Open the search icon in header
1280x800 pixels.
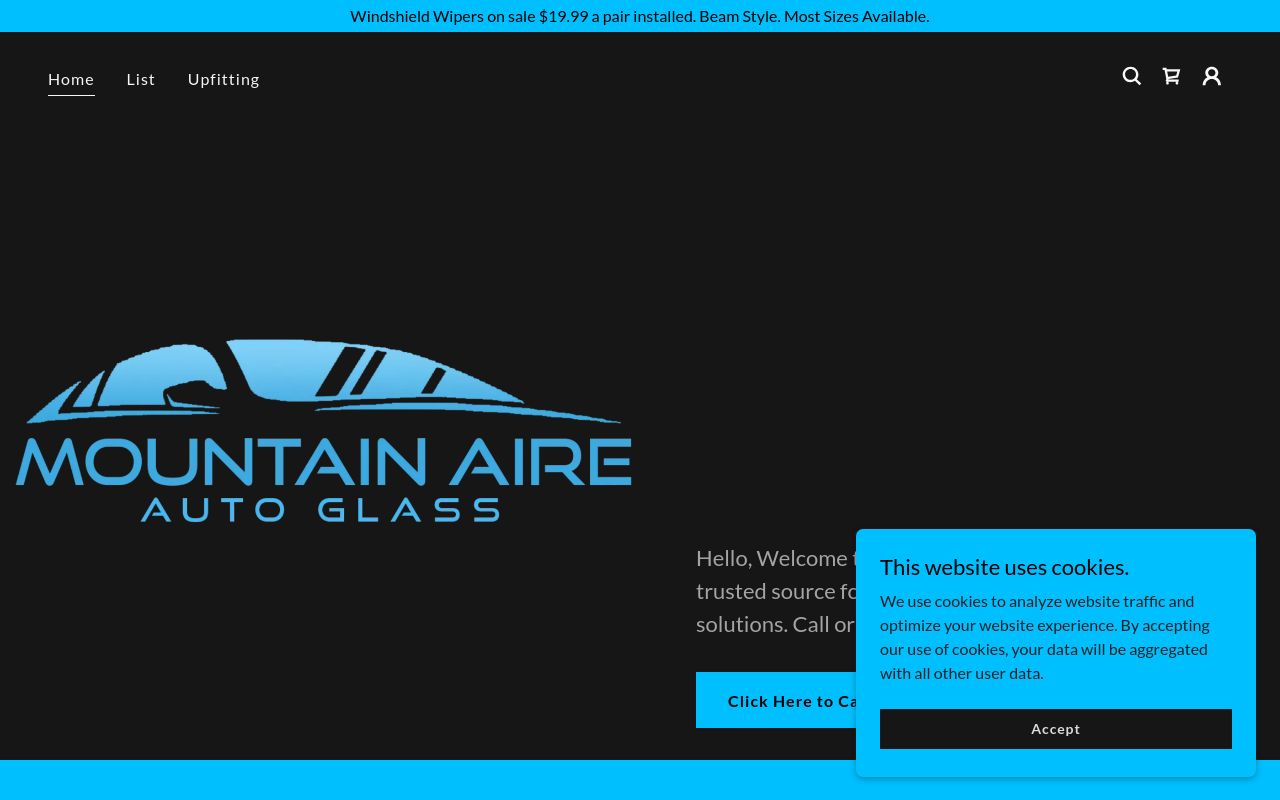tap(1131, 76)
